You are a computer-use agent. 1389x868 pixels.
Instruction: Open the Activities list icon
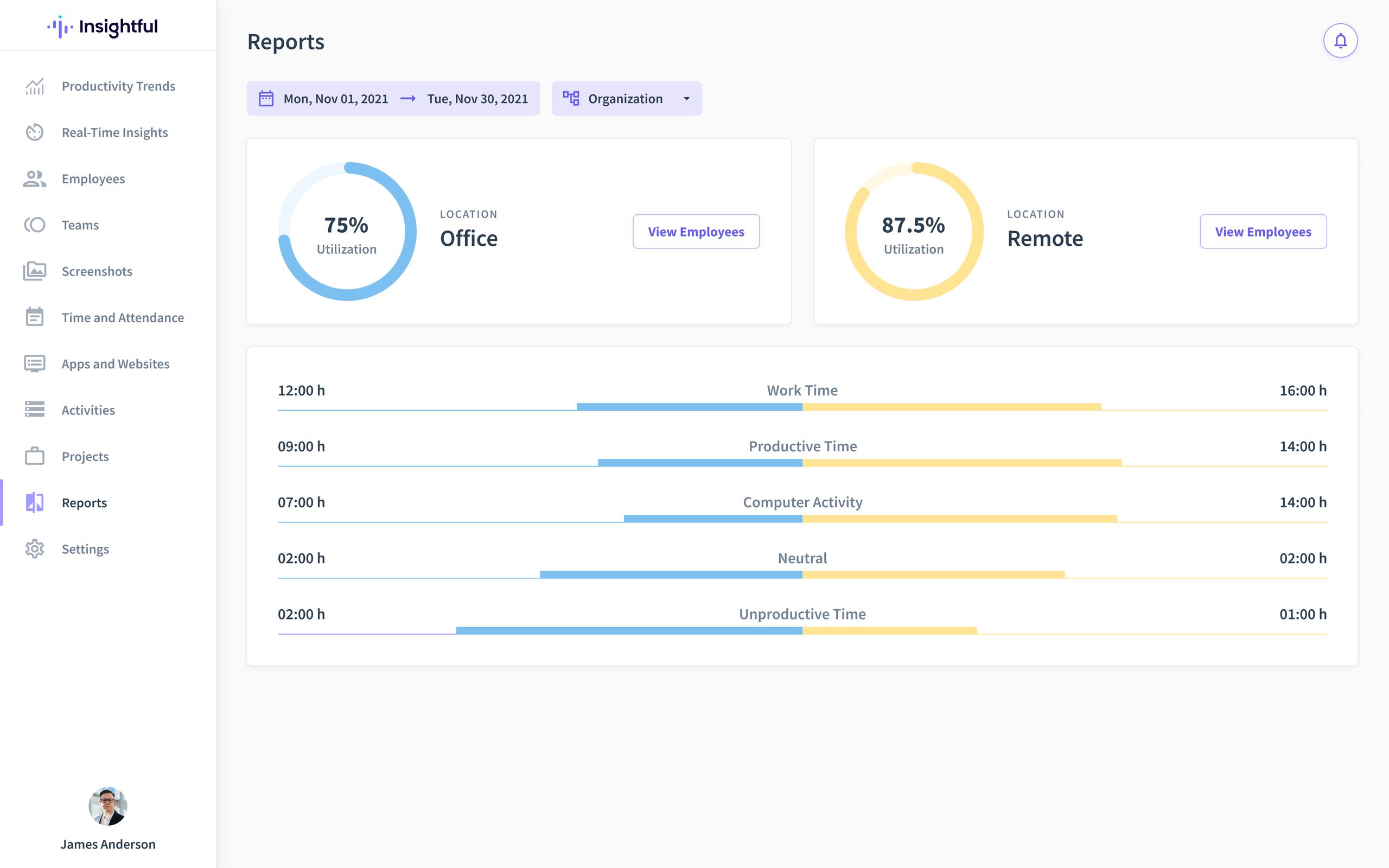click(34, 410)
